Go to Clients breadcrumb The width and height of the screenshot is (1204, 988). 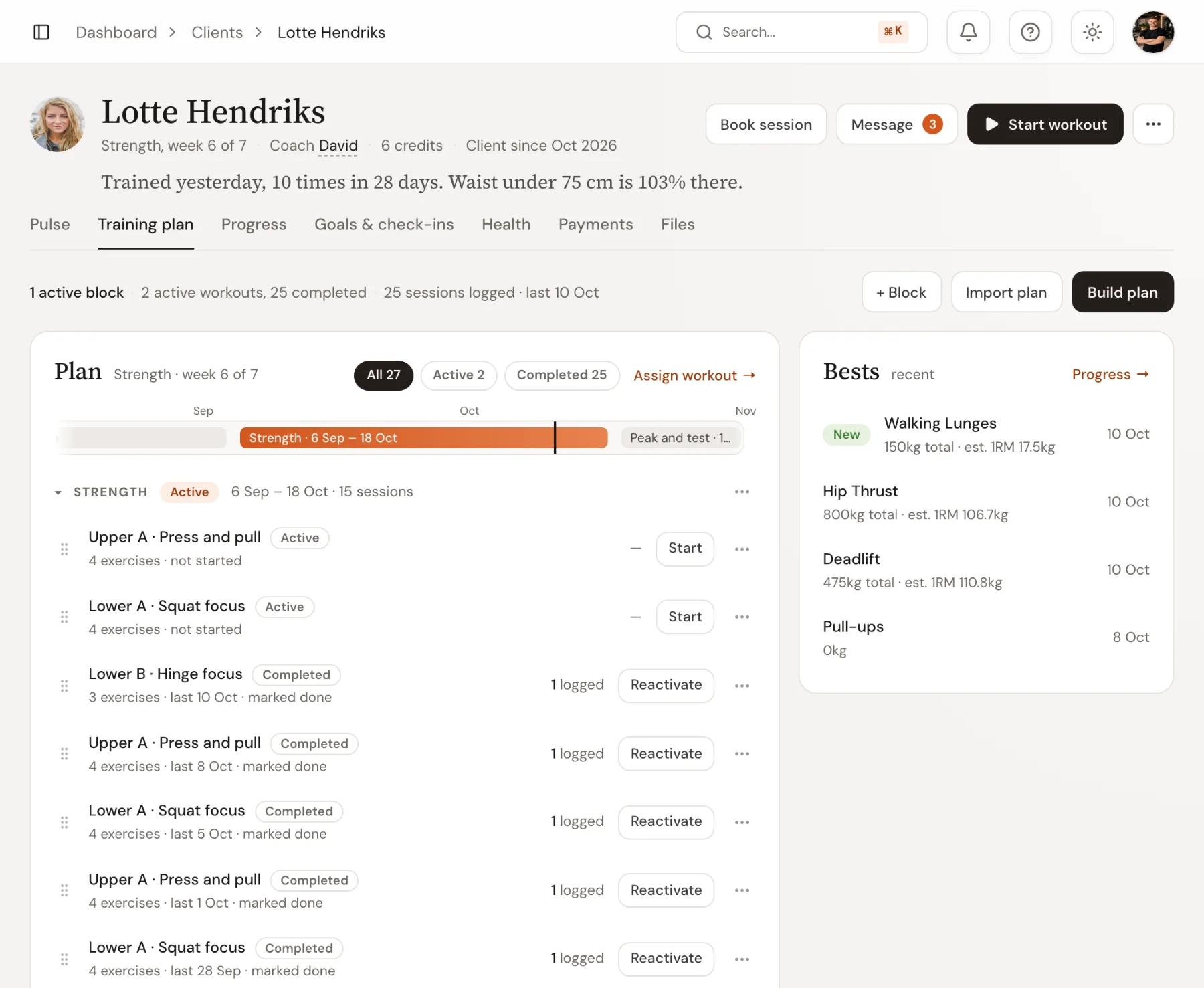coord(217,32)
